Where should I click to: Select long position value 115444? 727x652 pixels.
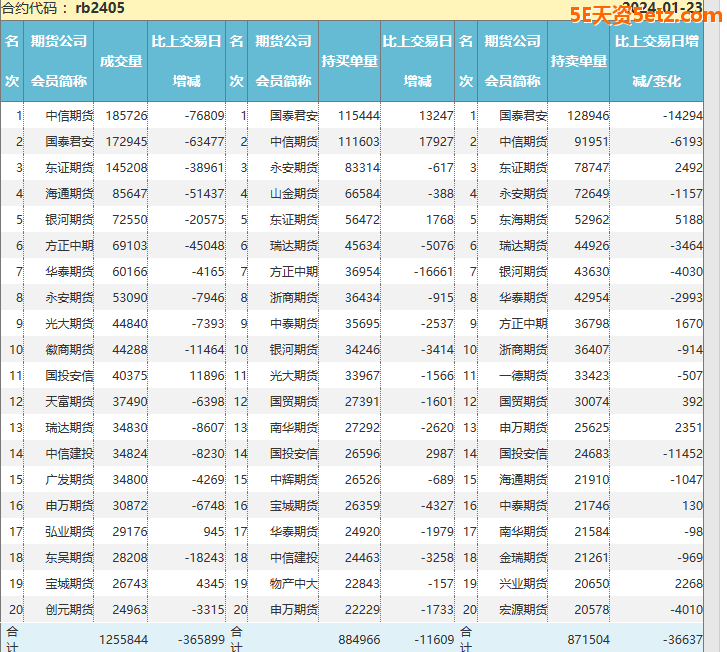(x=359, y=115)
